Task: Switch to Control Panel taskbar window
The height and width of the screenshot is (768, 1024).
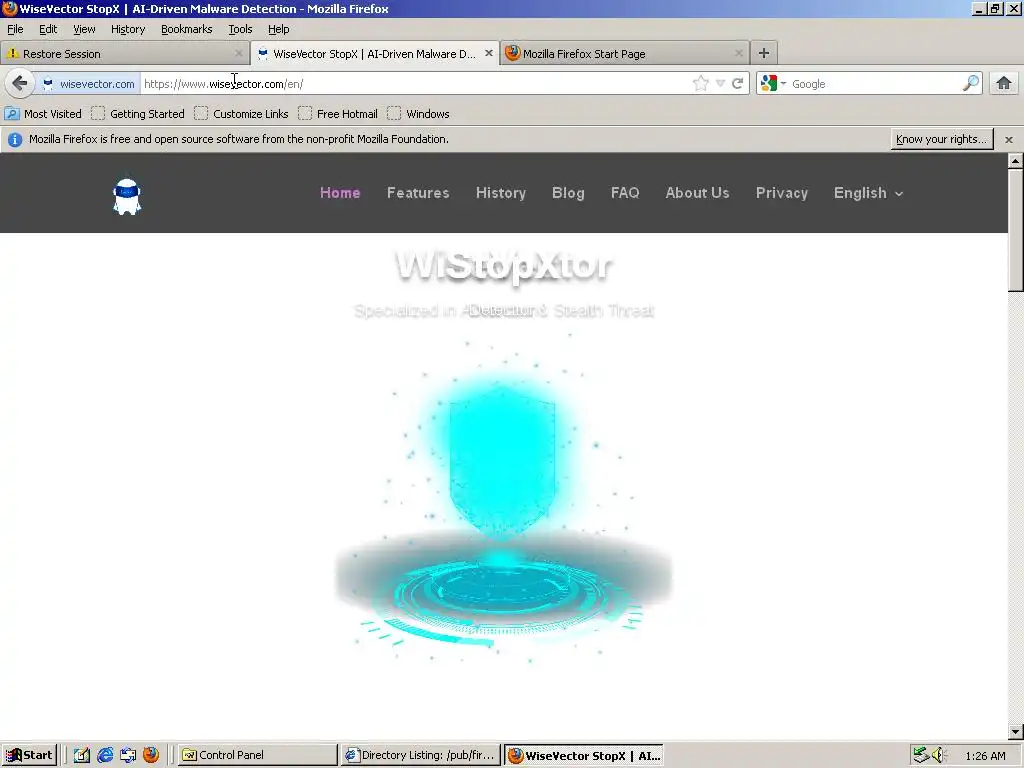Action: click(x=257, y=755)
